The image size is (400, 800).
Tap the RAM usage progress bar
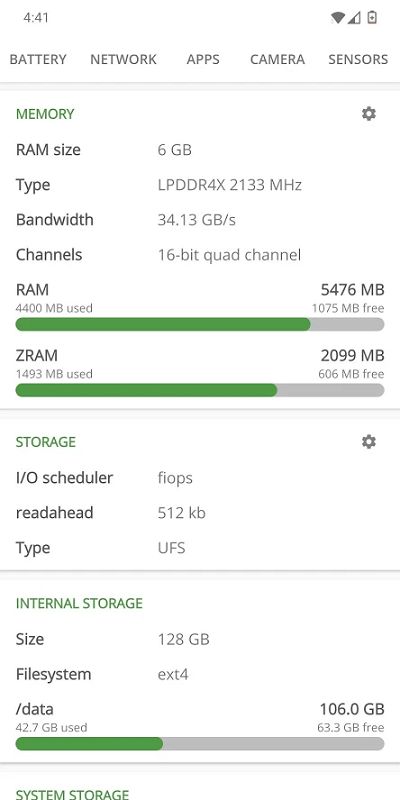point(200,324)
